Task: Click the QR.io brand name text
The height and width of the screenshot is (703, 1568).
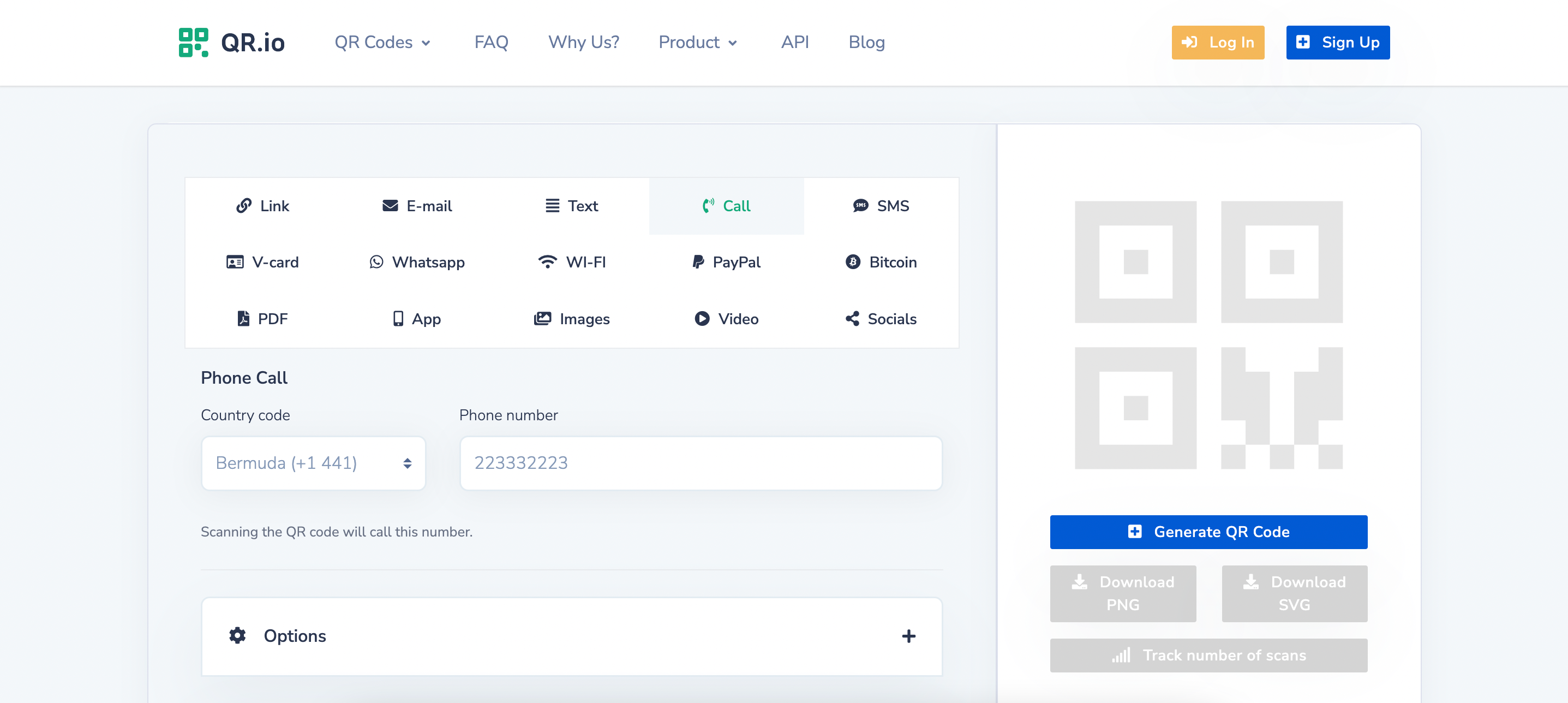Action: tap(253, 43)
